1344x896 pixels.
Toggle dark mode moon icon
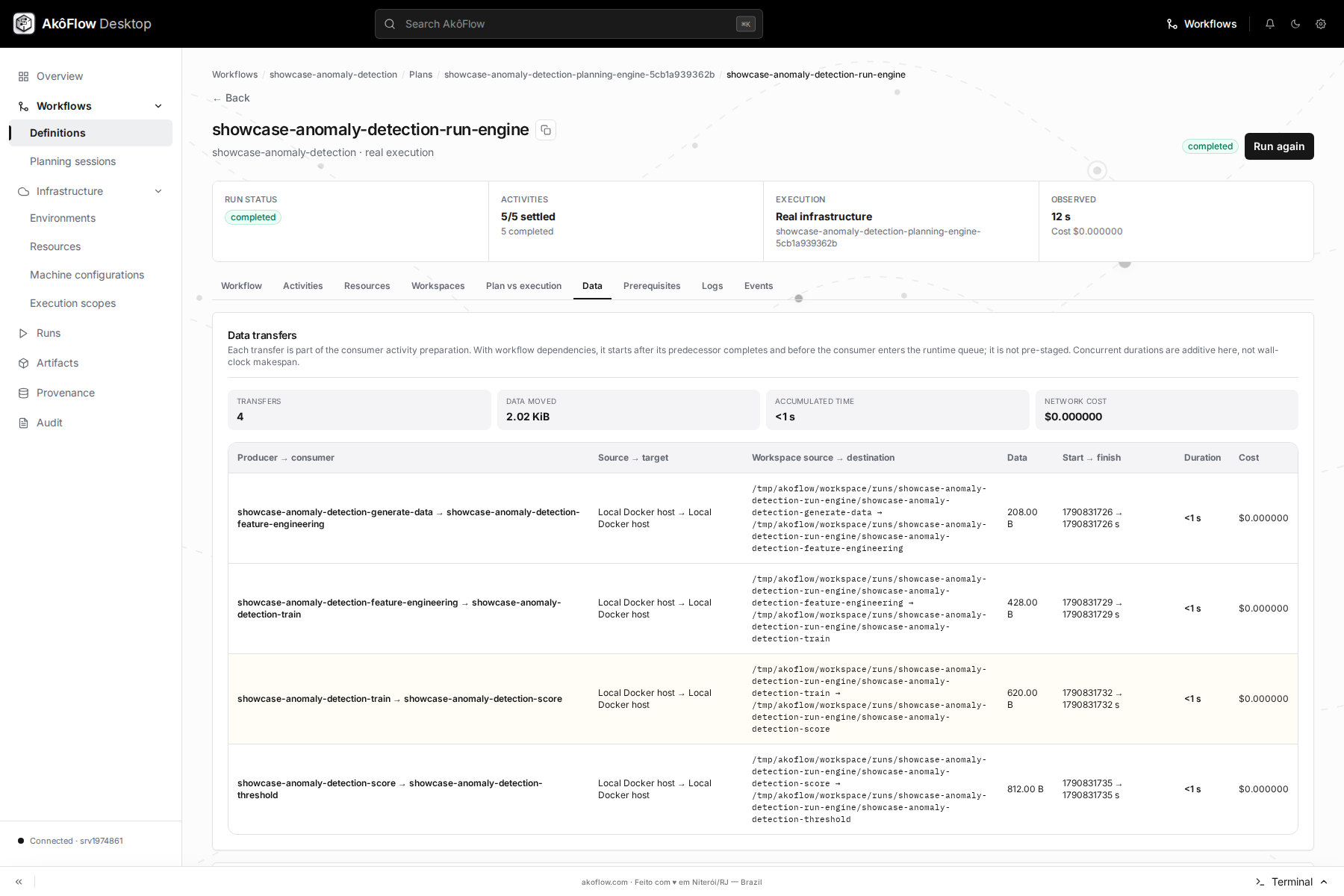pos(1295,24)
